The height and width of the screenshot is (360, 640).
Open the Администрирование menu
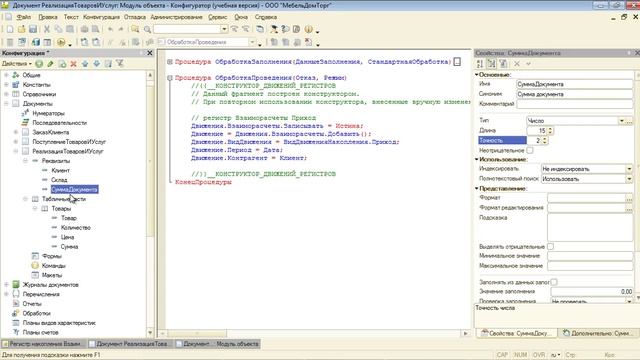tap(176, 17)
